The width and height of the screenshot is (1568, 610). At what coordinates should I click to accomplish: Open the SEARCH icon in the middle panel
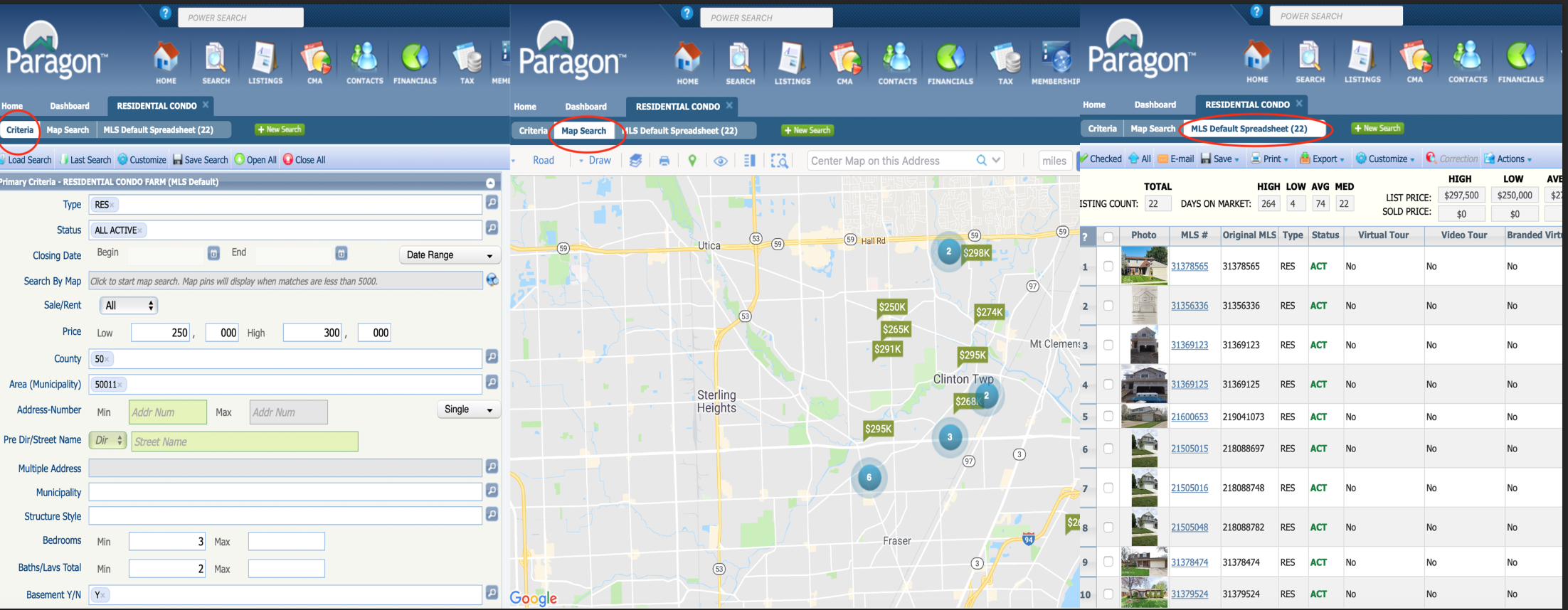(740, 63)
